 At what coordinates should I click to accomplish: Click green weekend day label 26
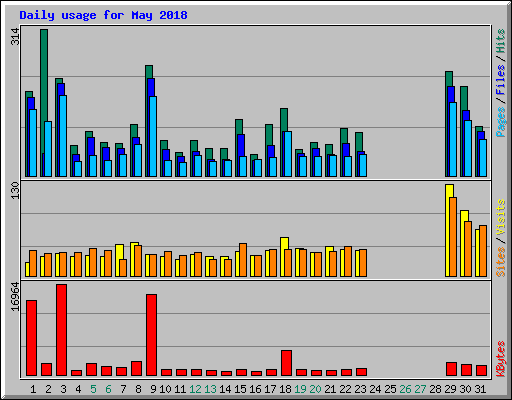coord(405,389)
